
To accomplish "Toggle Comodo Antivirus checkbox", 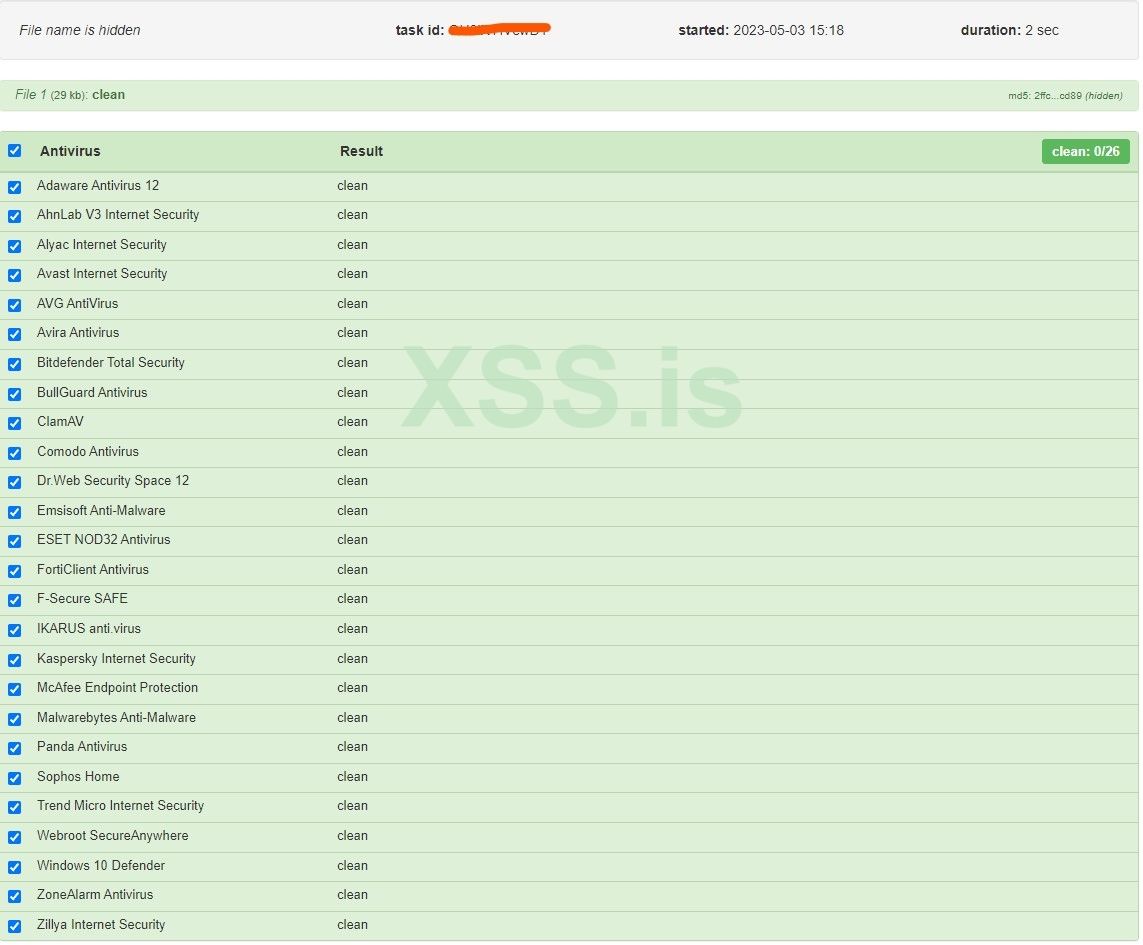I will [x=15, y=454].
